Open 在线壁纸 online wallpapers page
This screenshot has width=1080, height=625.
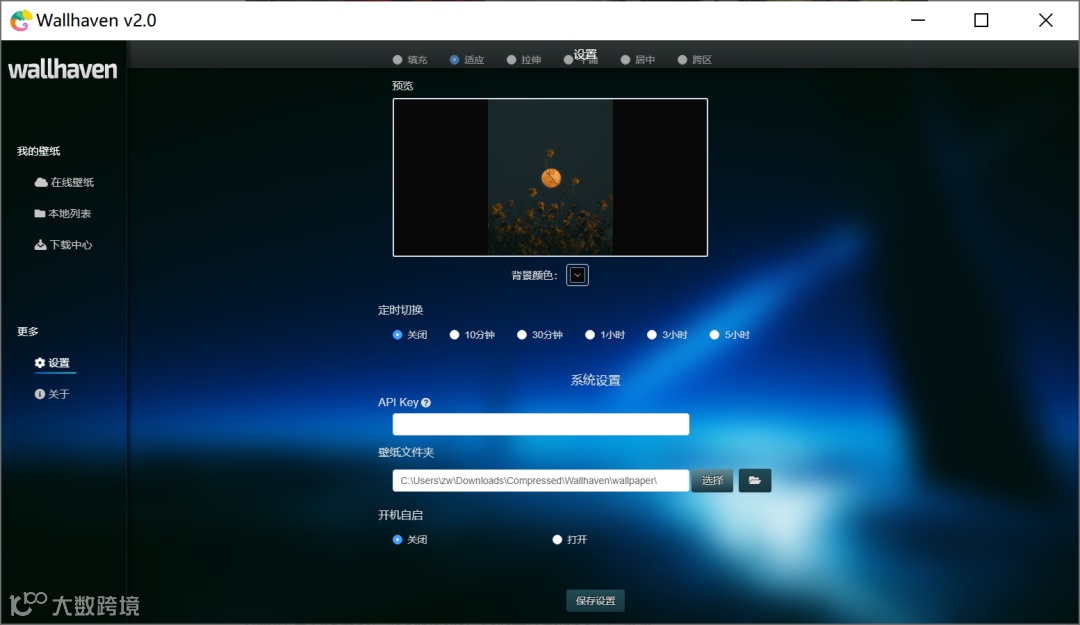click(64, 182)
